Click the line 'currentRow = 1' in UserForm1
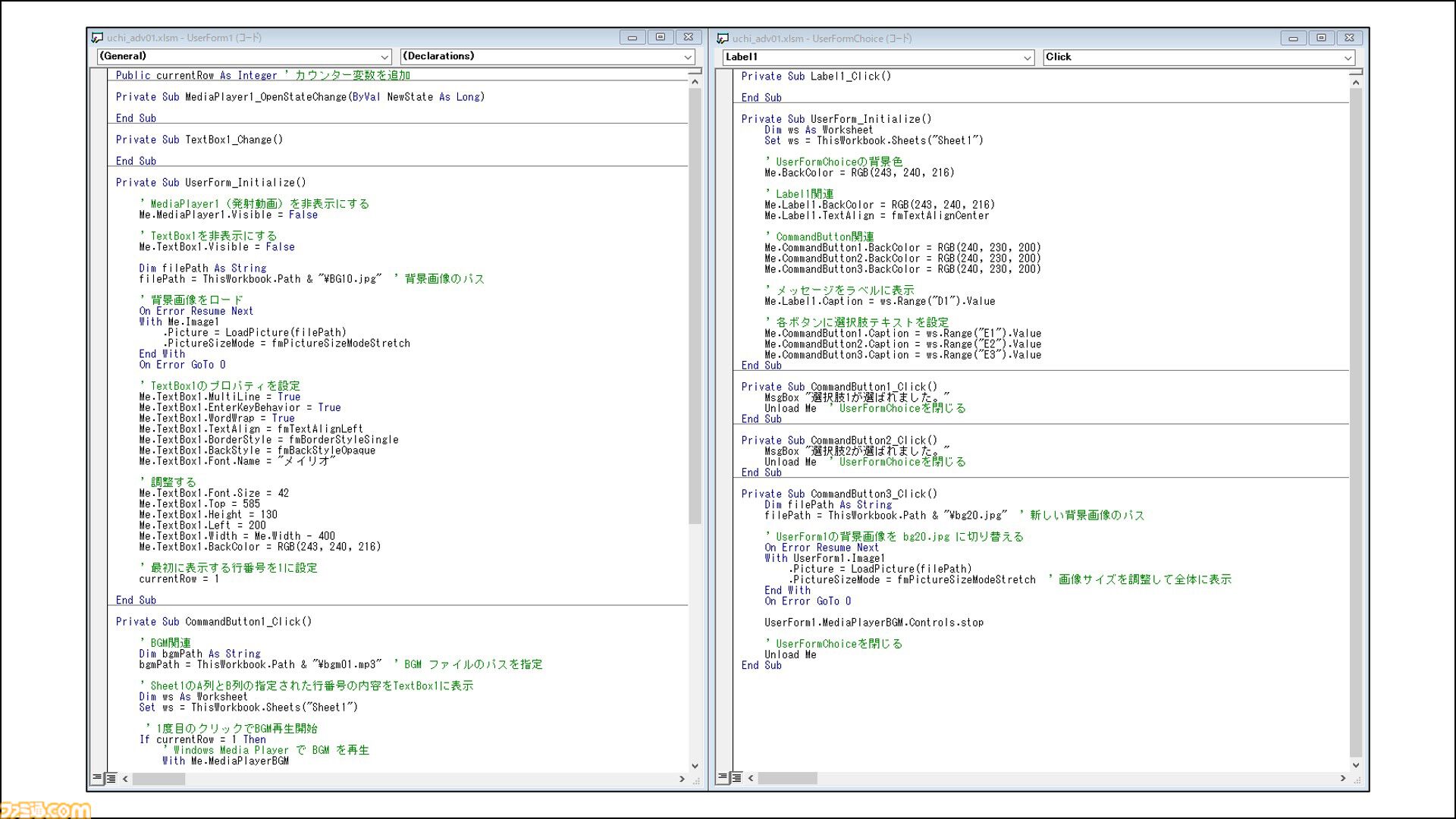The image size is (1456, 819). 179,579
